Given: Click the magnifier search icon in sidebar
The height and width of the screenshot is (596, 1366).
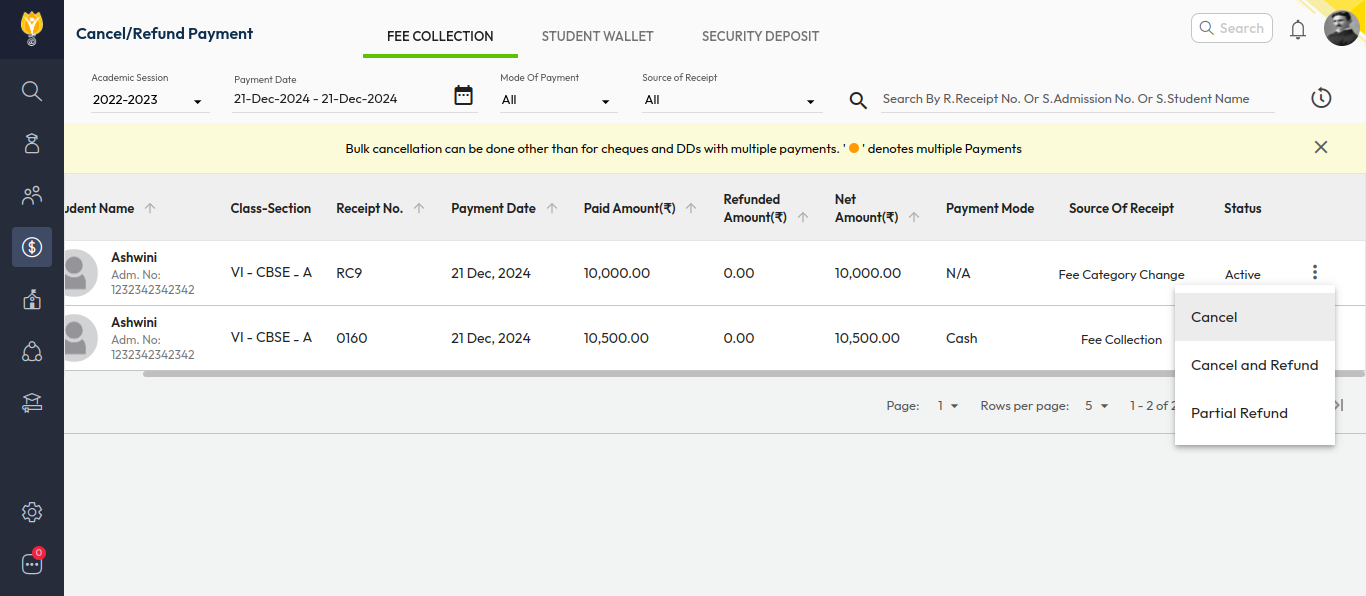Looking at the screenshot, I should coord(32,91).
